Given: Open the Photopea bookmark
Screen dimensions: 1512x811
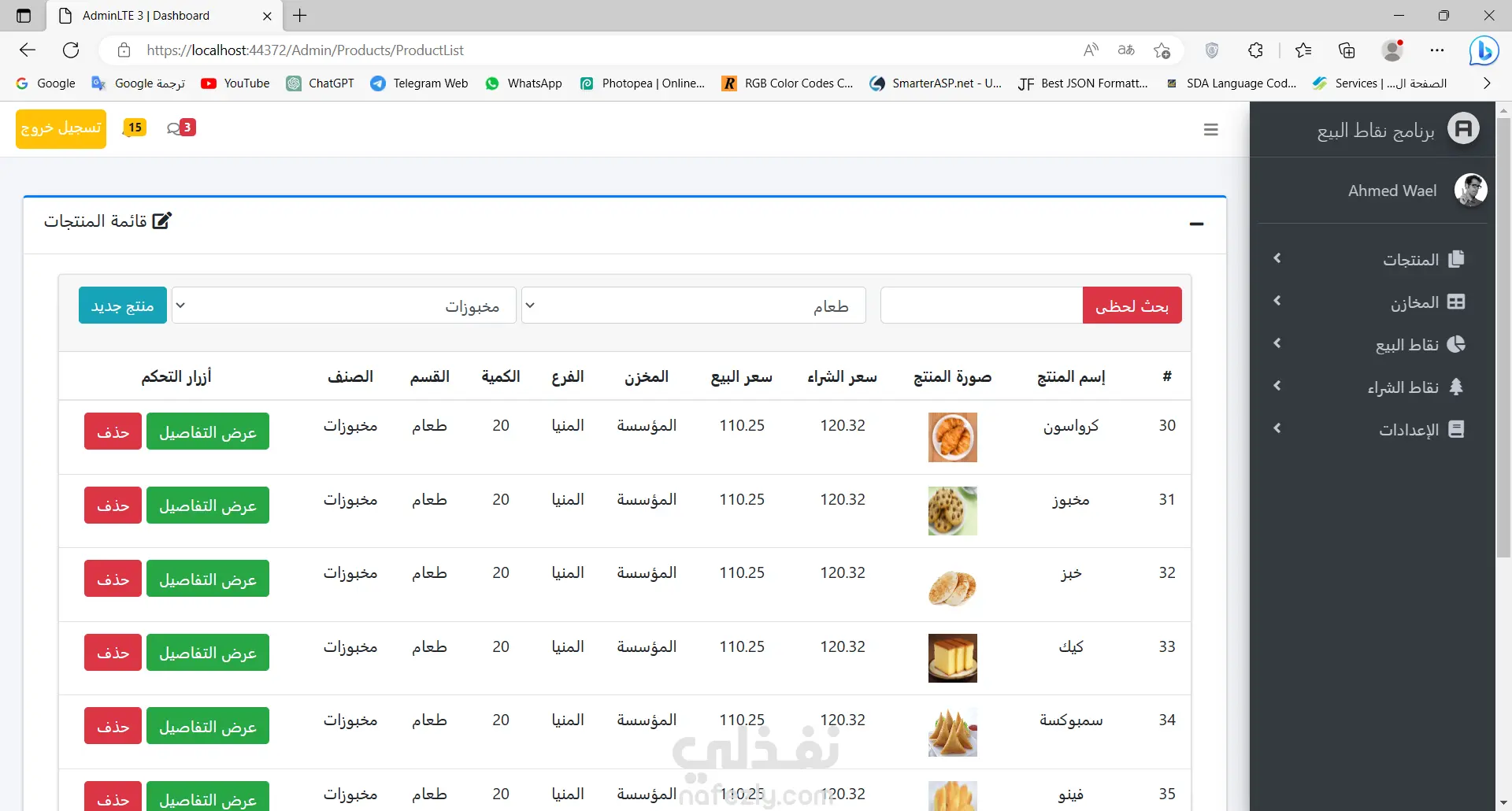Looking at the screenshot, I should 642,83.
